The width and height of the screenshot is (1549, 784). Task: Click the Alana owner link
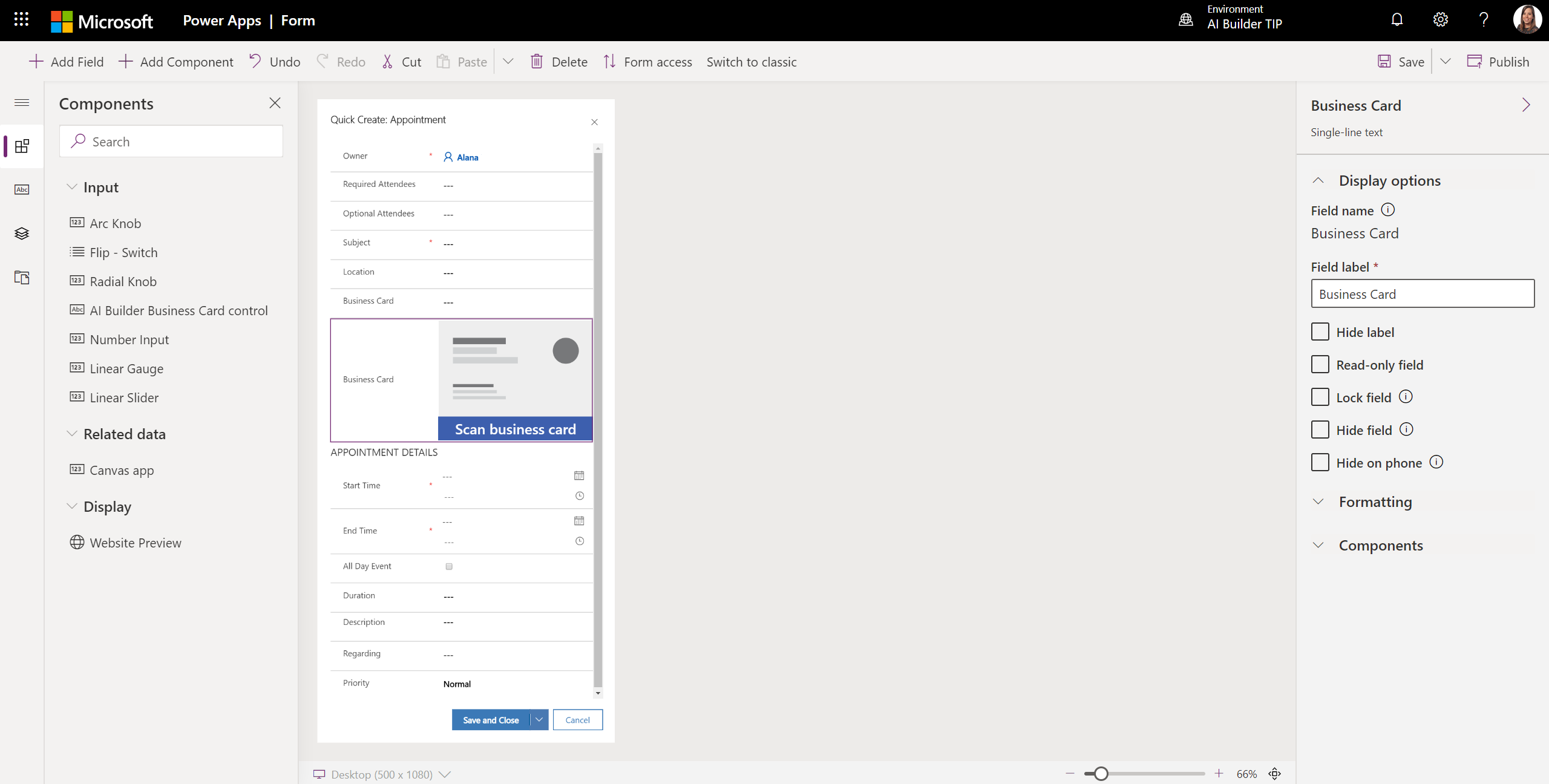467,157
